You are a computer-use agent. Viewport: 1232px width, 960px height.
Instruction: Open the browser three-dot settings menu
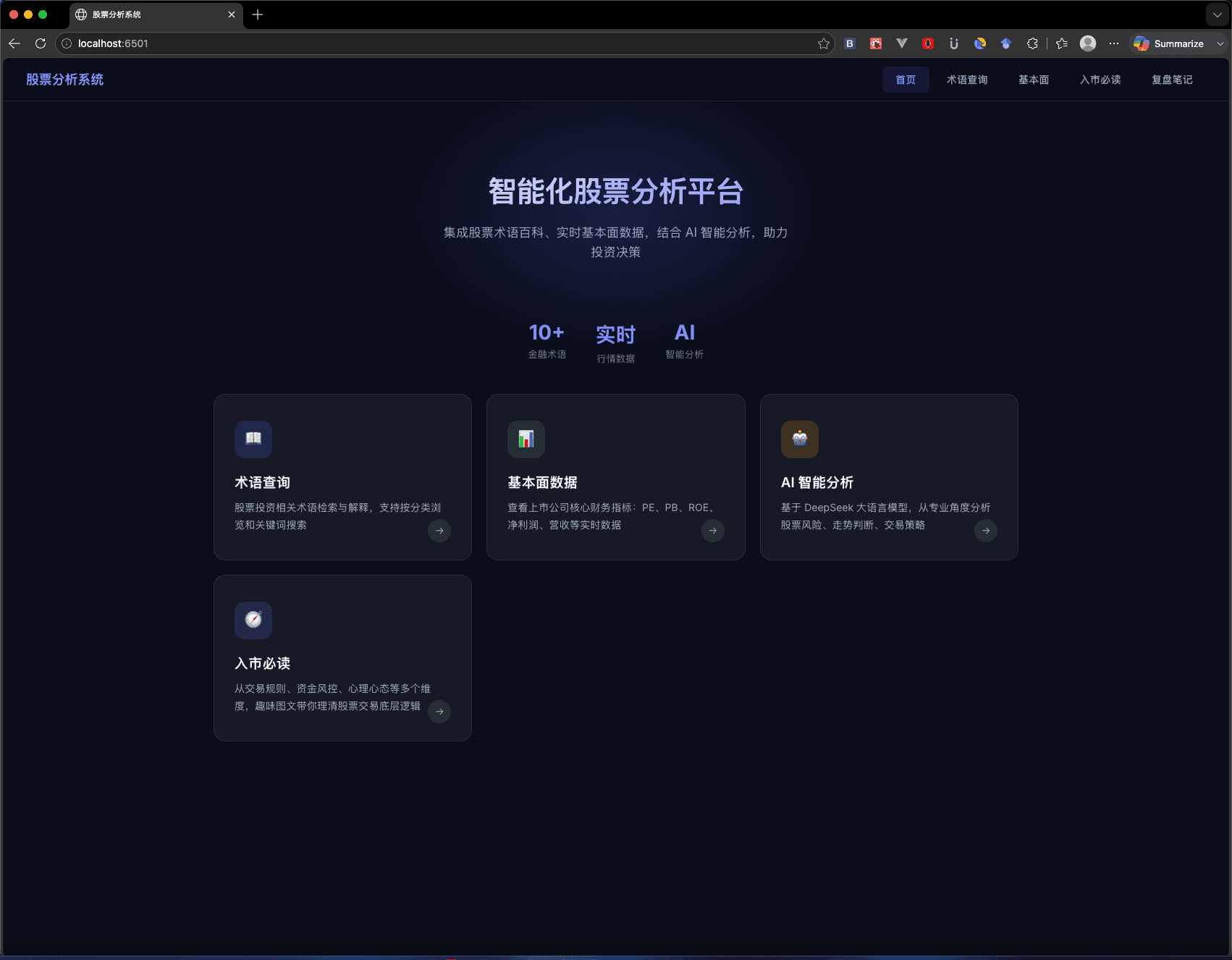(x=1114, y=43)
